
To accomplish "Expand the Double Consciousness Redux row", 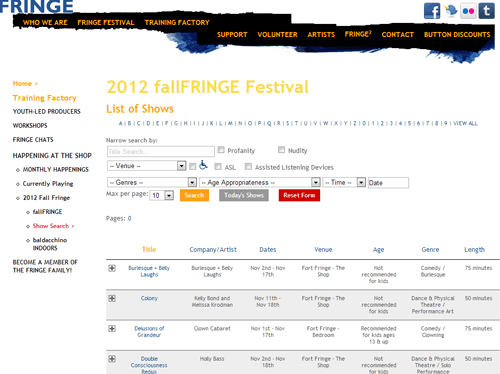I will click(112, 359).
